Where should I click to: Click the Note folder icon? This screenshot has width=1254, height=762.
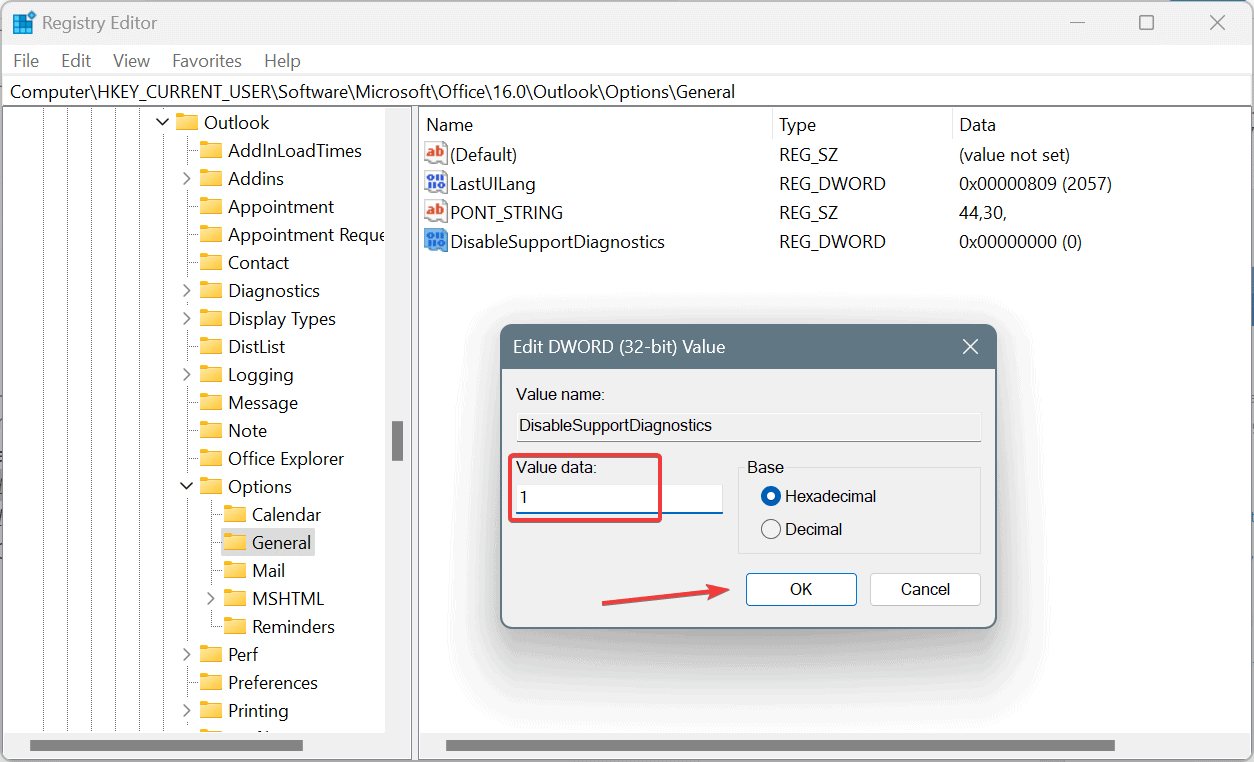211,430
